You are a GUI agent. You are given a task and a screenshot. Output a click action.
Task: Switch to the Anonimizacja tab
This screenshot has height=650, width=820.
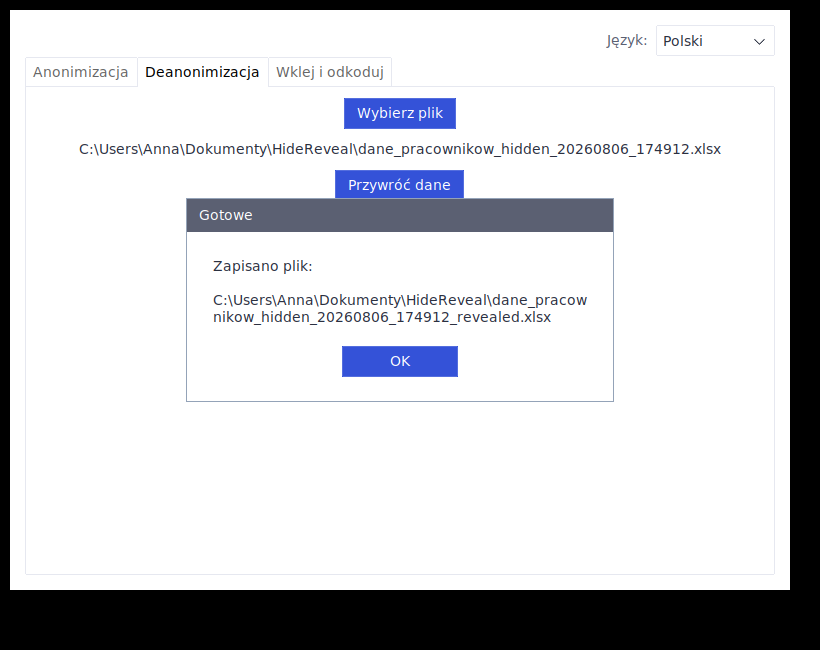81,72
